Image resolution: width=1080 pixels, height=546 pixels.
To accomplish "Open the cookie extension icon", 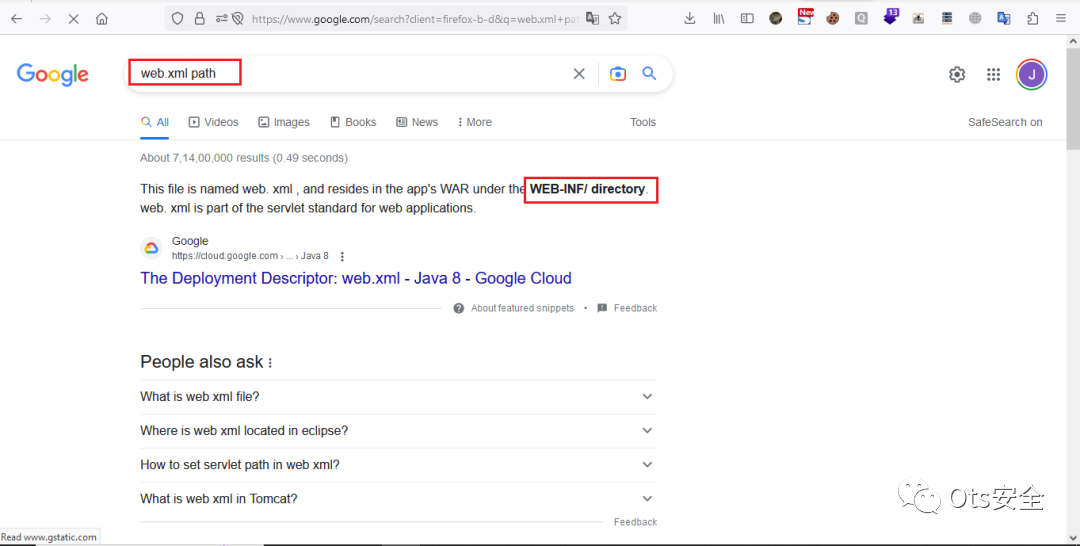I will tap(833, 19).
